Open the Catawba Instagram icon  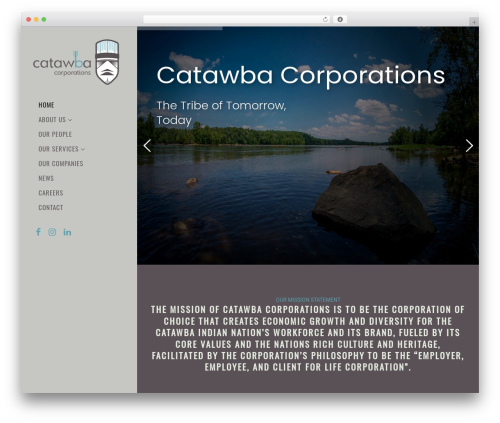tap(52, 232)
